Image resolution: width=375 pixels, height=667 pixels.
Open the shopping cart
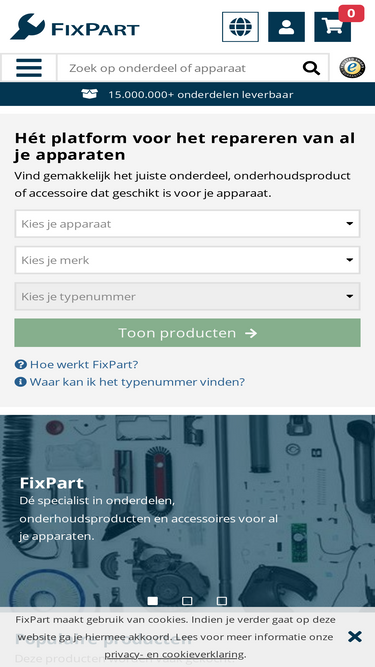pos(332,27)
